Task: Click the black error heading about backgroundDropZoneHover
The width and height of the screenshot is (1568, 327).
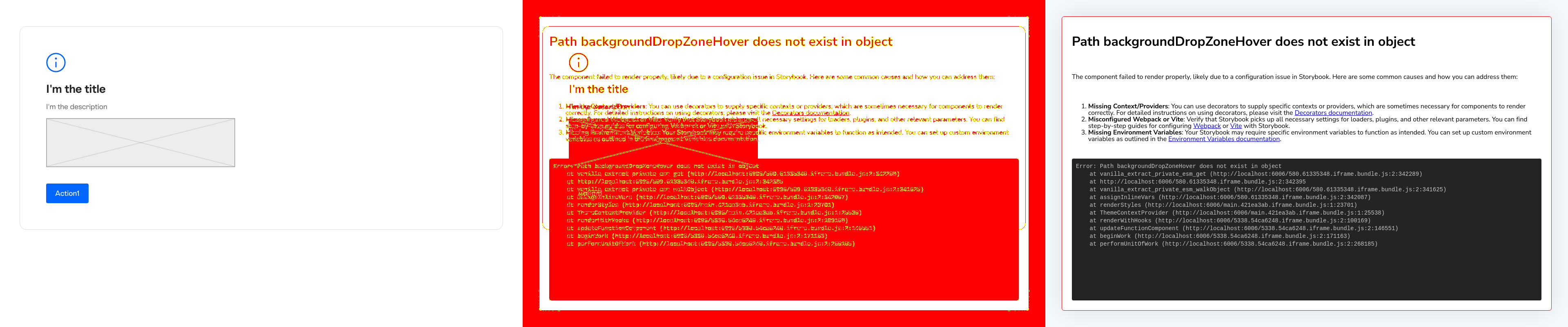Action: tap(1243, 41)
